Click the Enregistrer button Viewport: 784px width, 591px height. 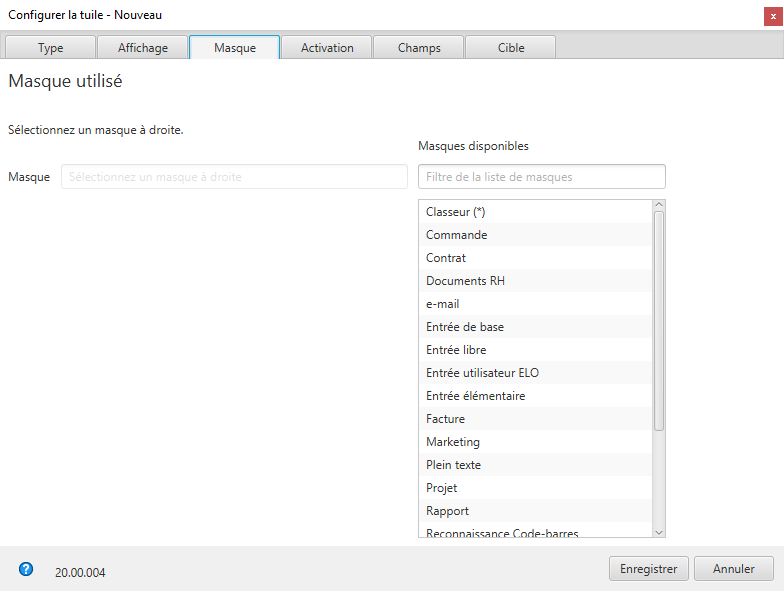click(648, 568)
